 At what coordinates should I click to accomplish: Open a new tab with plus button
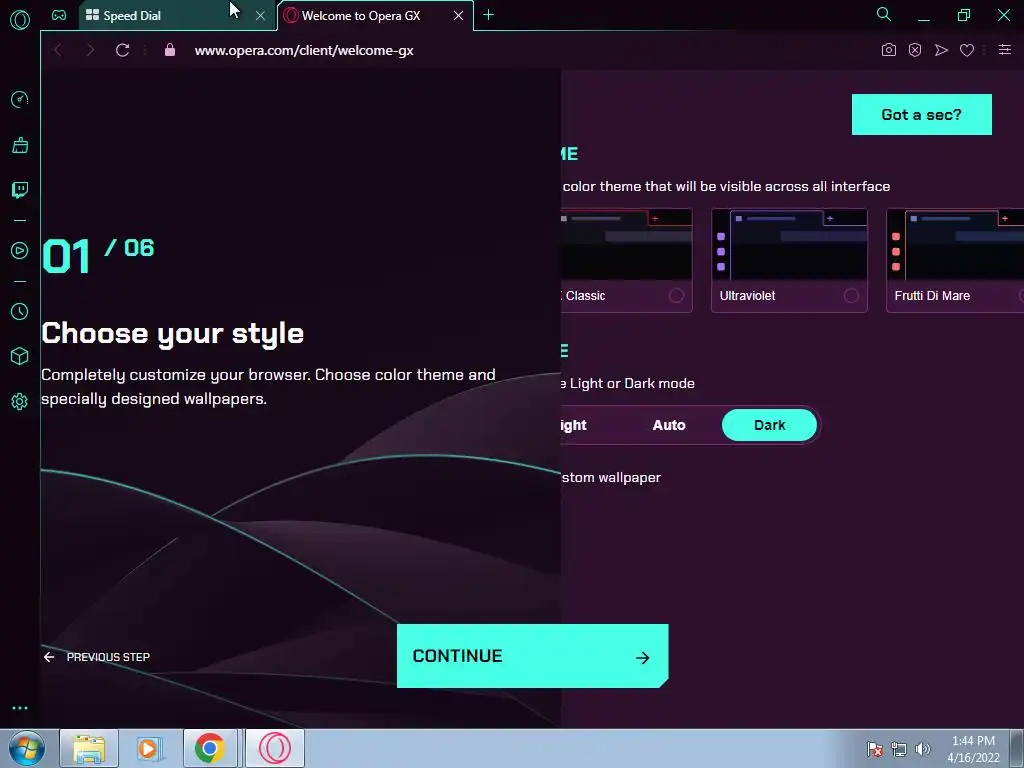tap(488, 15)
